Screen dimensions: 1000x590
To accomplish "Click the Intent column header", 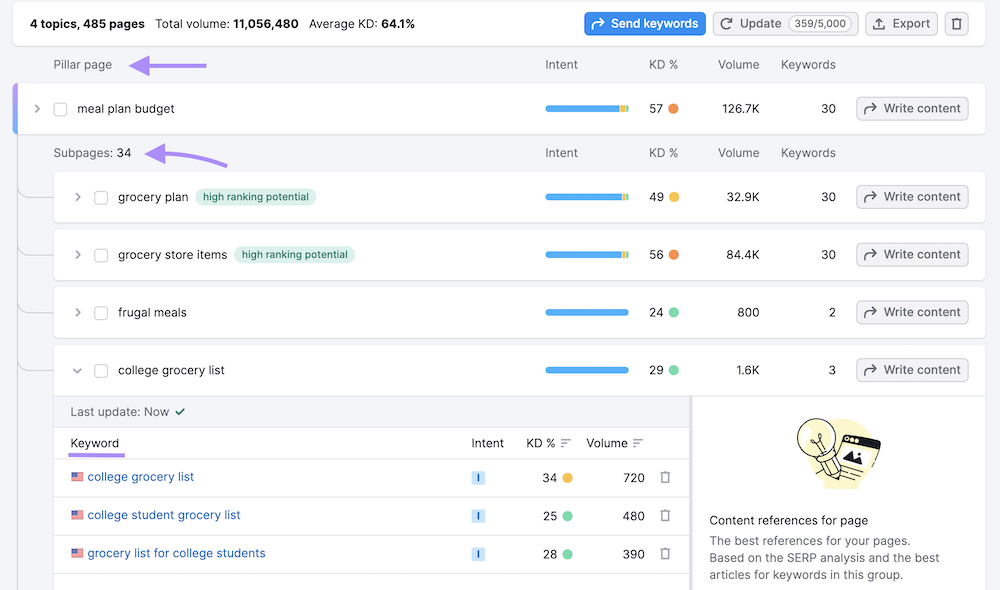I will [488, 443].
